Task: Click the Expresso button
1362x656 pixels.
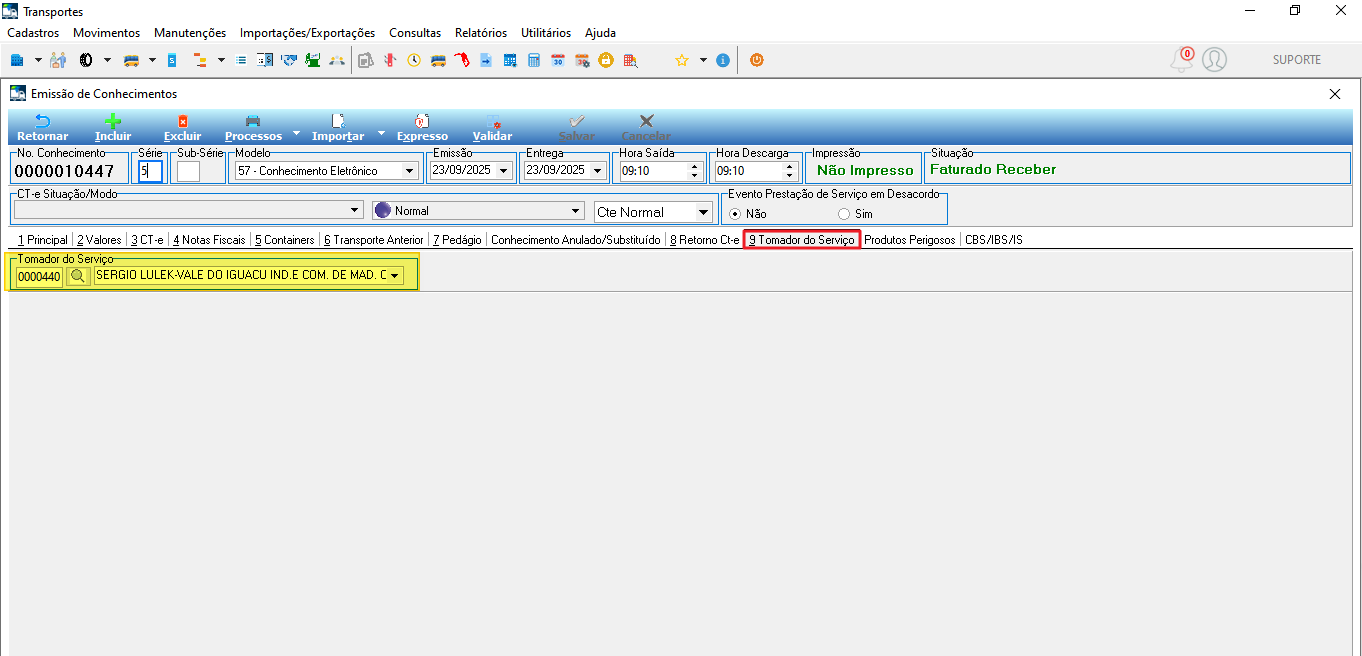Action: (x=422, y=127)
